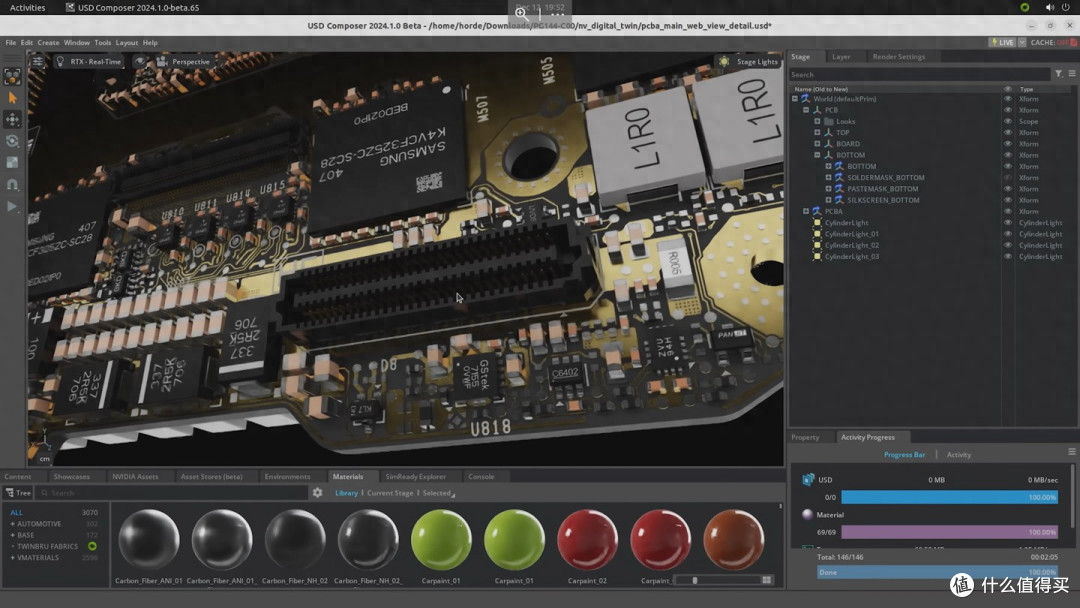Activate the Move tool

tap(12, 120)
